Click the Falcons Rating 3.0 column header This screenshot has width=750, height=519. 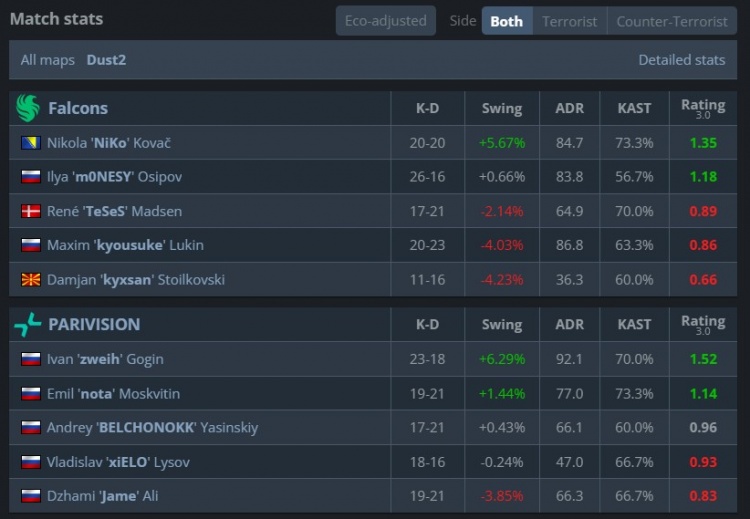[x=703, y=108]
